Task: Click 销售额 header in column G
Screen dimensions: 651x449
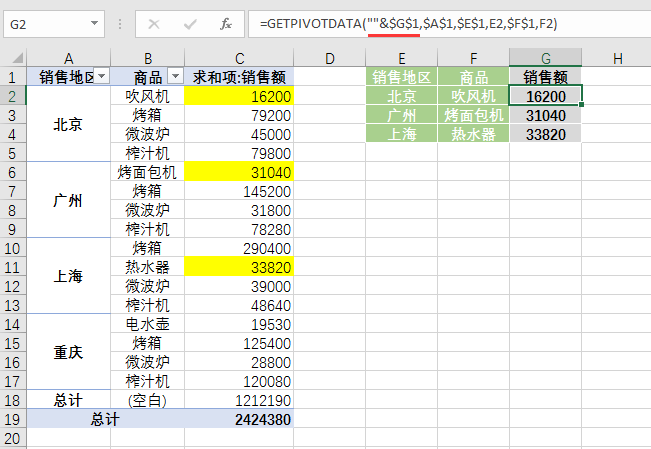Action: tap(546, 77)
